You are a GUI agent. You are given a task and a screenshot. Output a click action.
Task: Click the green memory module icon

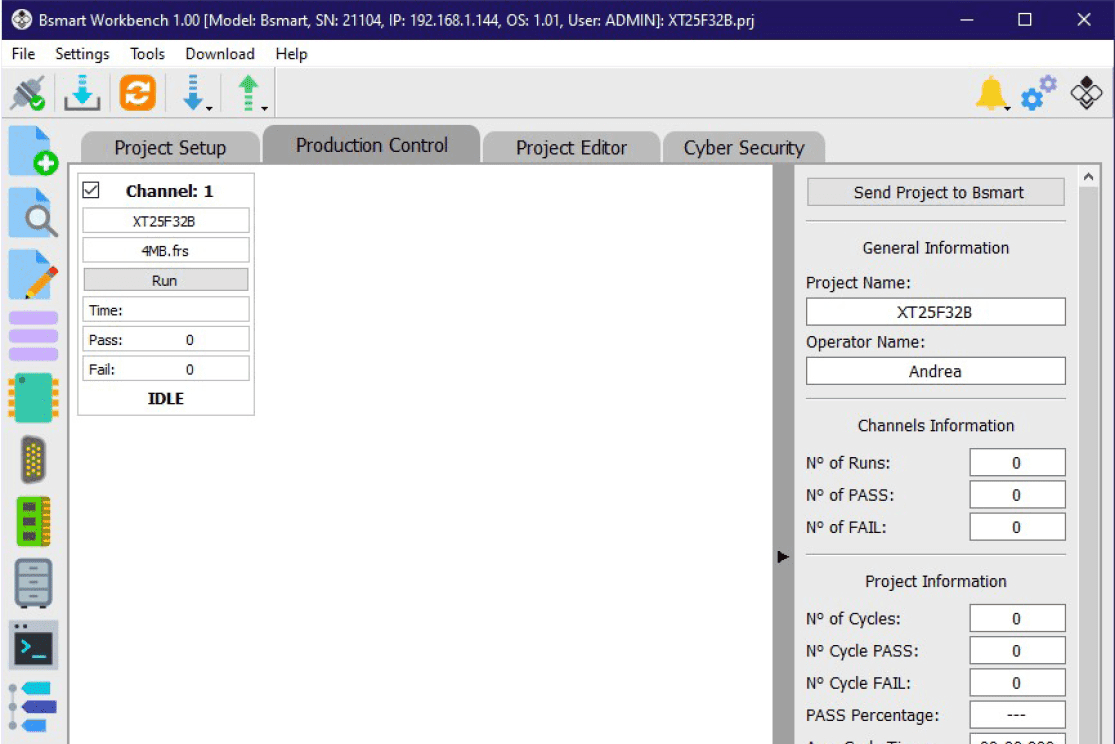33,521
